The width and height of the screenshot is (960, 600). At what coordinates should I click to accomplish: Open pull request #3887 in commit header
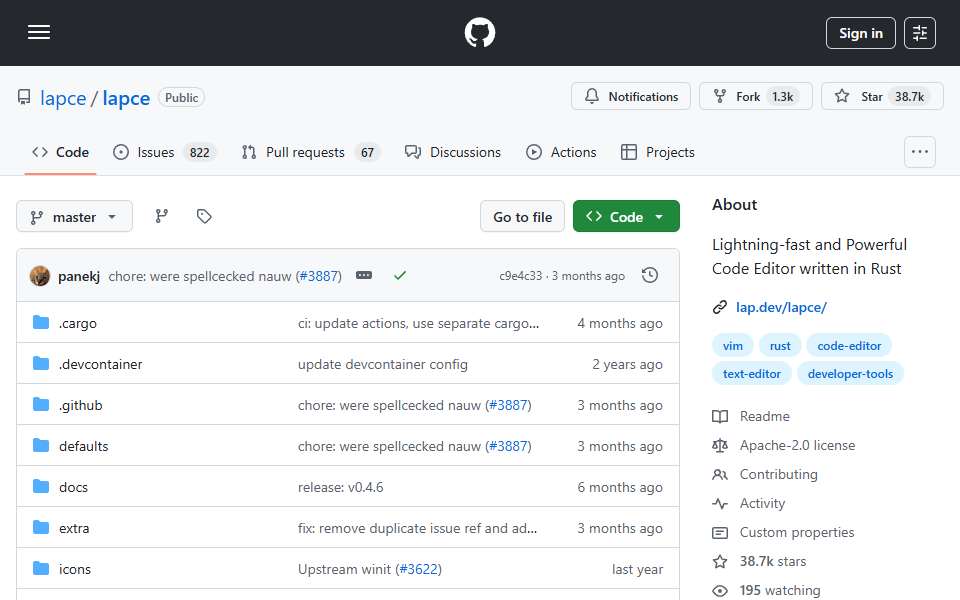point(319,276)
